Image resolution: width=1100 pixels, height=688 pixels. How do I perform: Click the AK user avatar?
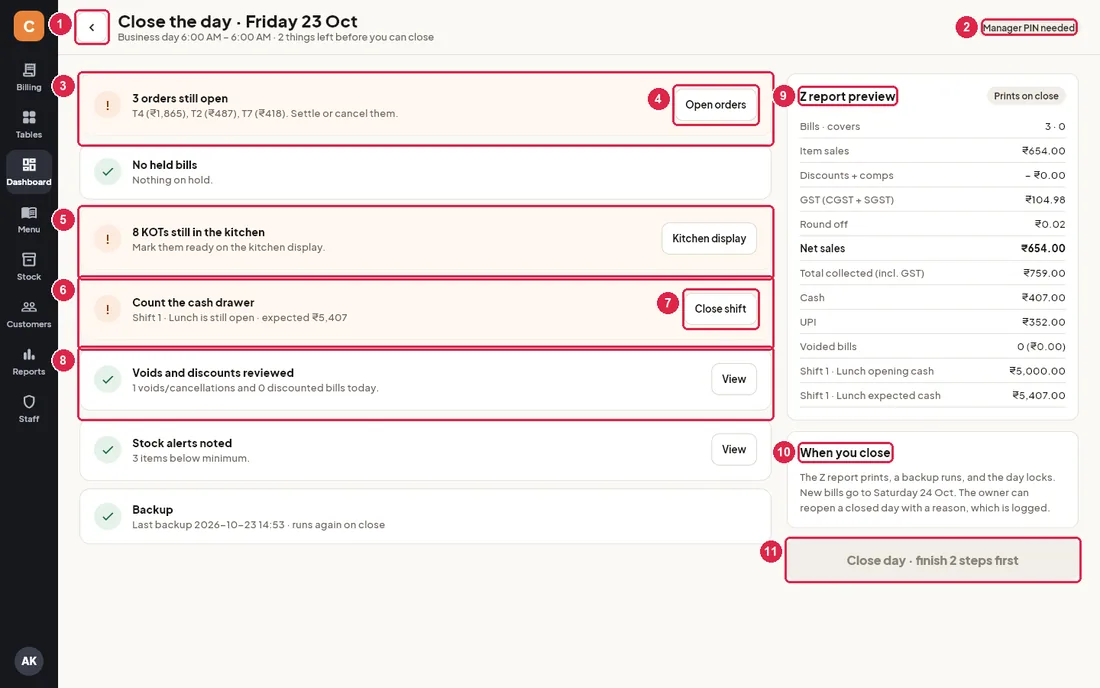click(29, 661)
